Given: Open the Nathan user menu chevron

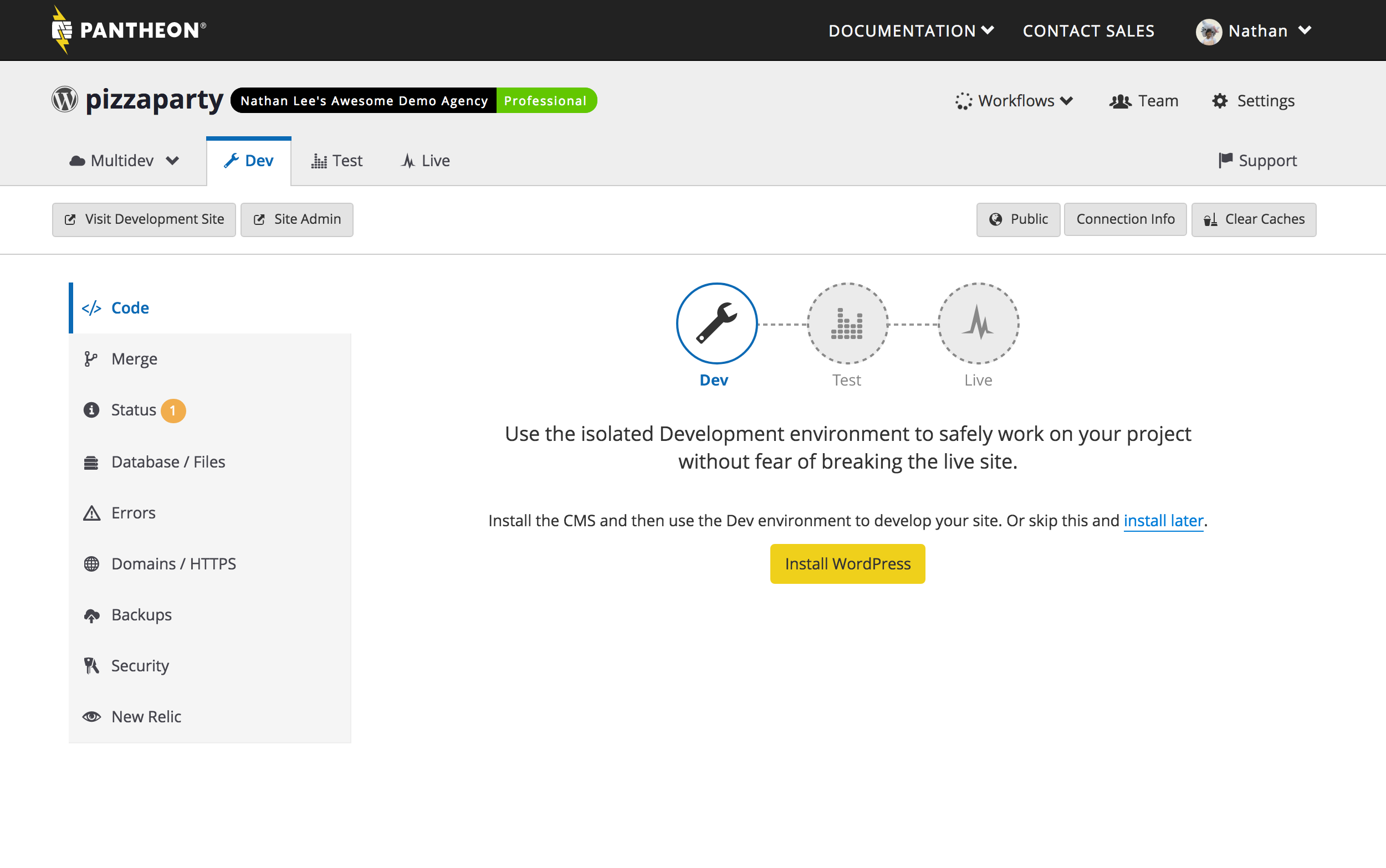Looking at the screenshot, I should tap(1305, 30).
